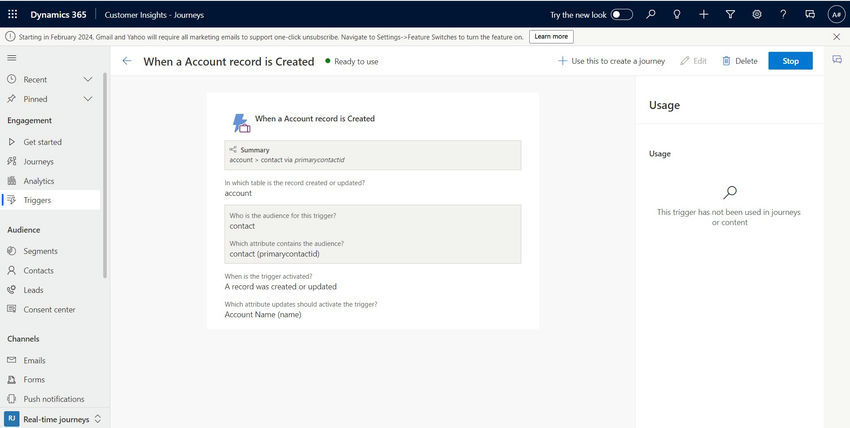Open the settings gear icon
The width and height of the screenshot is (850, 428).
point(757,14)
